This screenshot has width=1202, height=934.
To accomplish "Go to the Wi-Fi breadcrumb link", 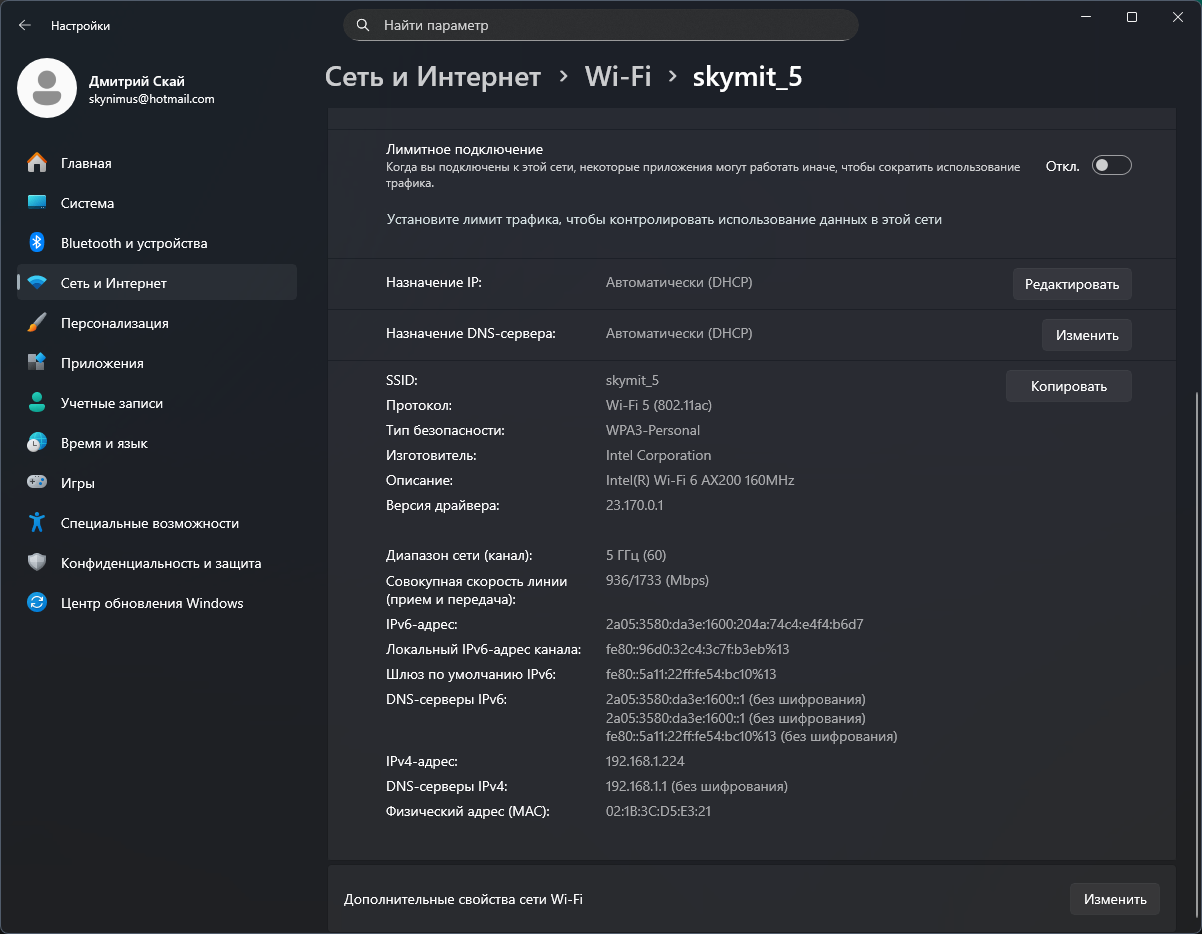I will (x=617, y=77).
